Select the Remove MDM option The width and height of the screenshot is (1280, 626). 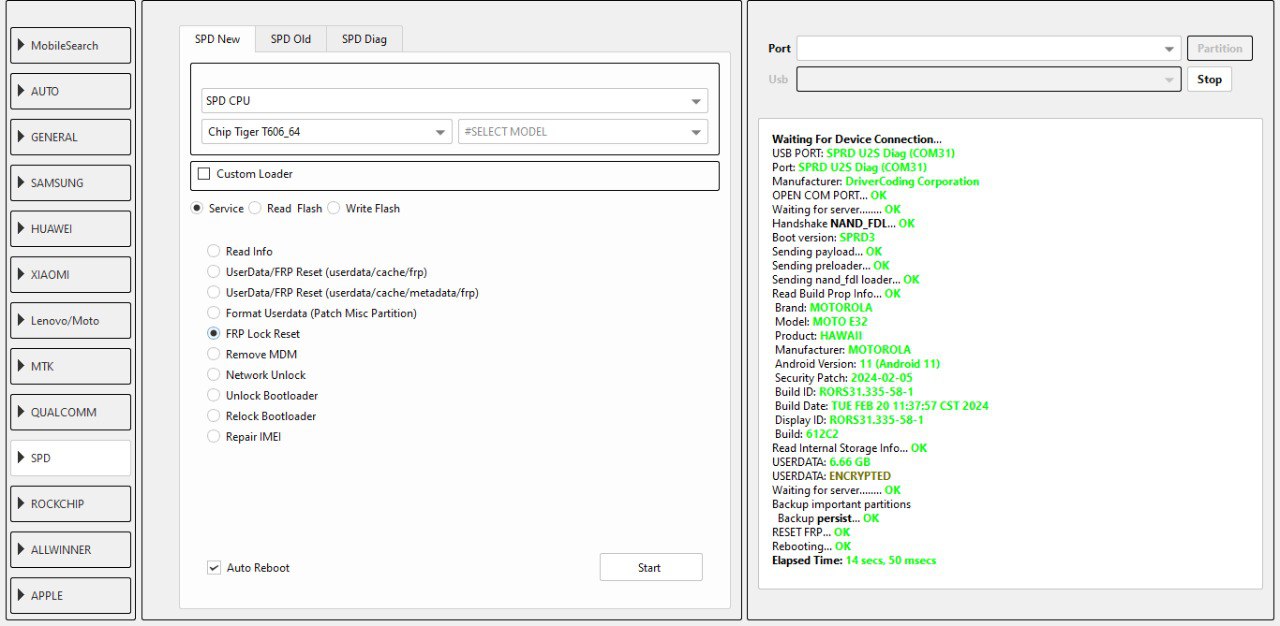click(x=252, y=354)
